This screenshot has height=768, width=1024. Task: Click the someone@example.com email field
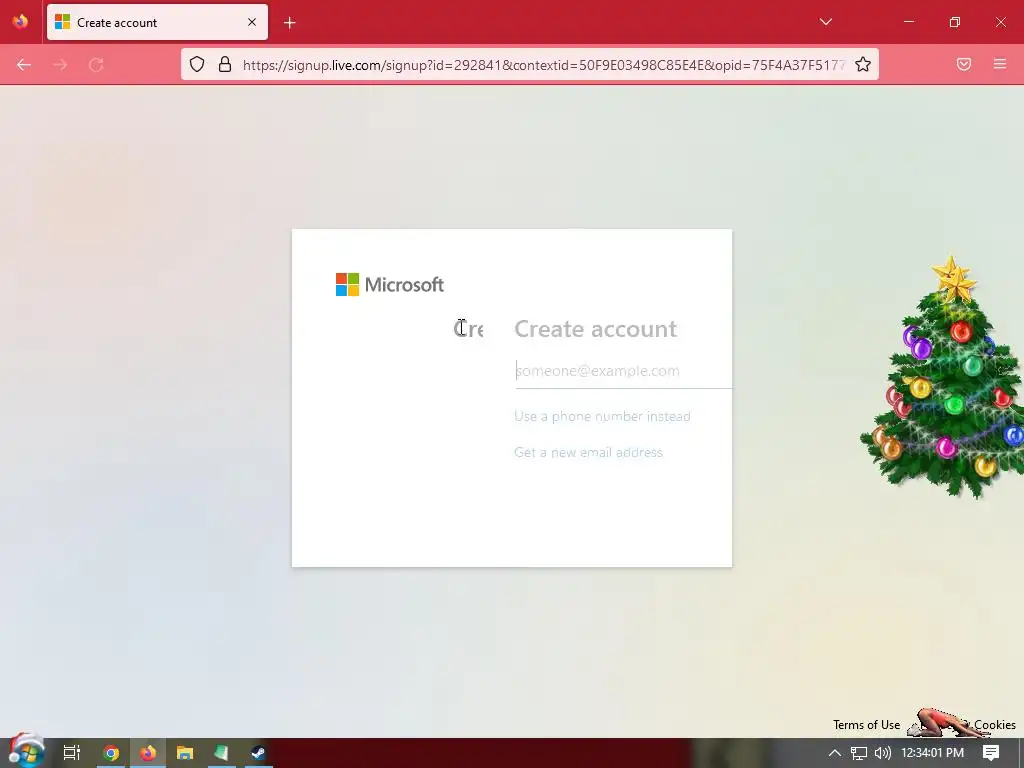(x=624, y=372)
